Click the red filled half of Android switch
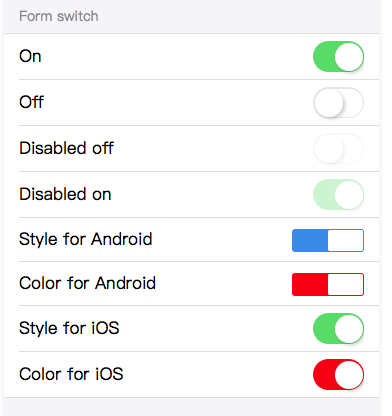 [x=310, y=284]
